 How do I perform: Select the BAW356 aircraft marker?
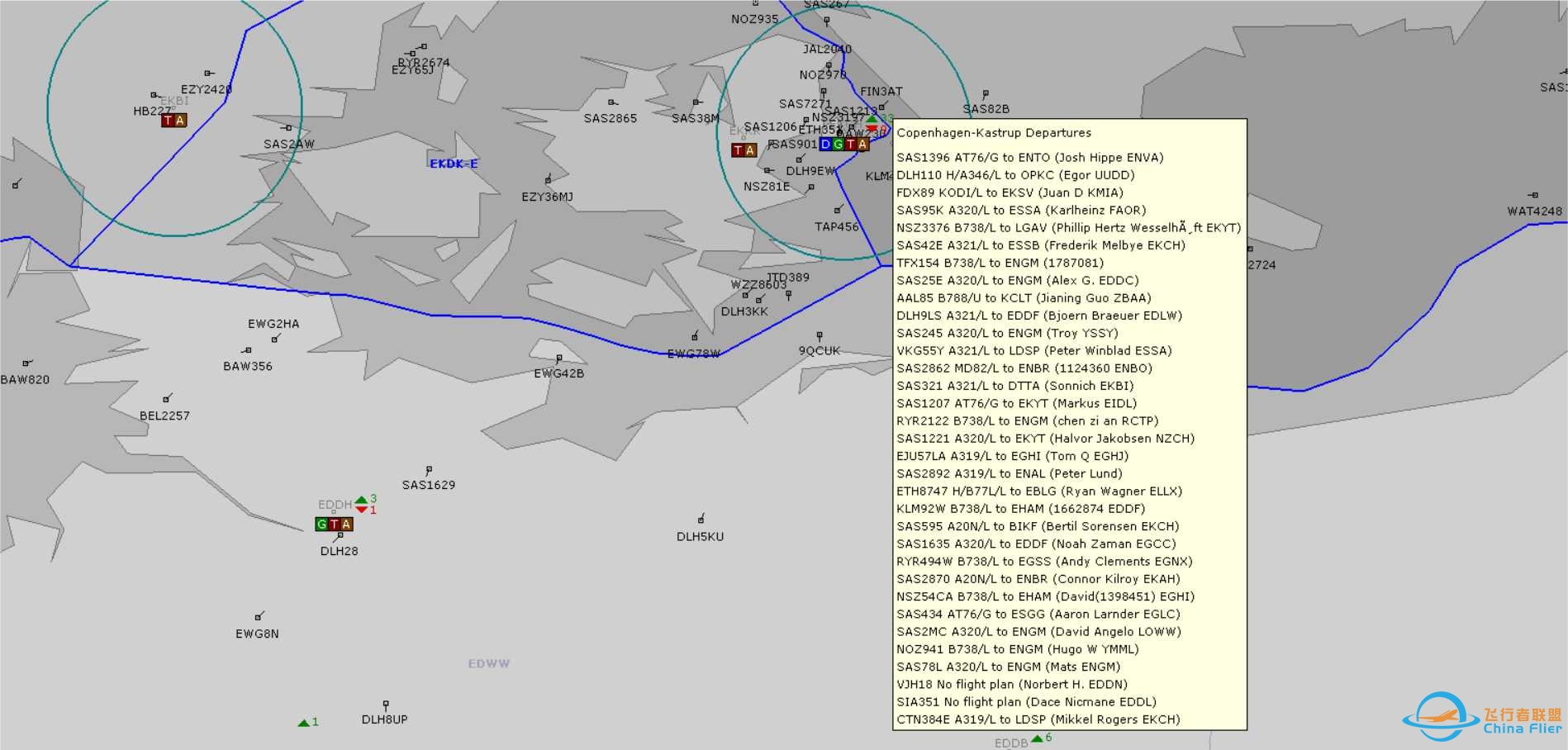(x=247, y=350)
